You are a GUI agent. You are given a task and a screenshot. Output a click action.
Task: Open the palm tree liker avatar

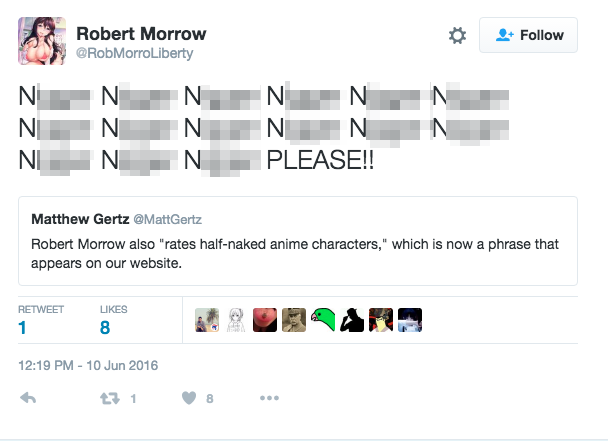coord(207,320)
